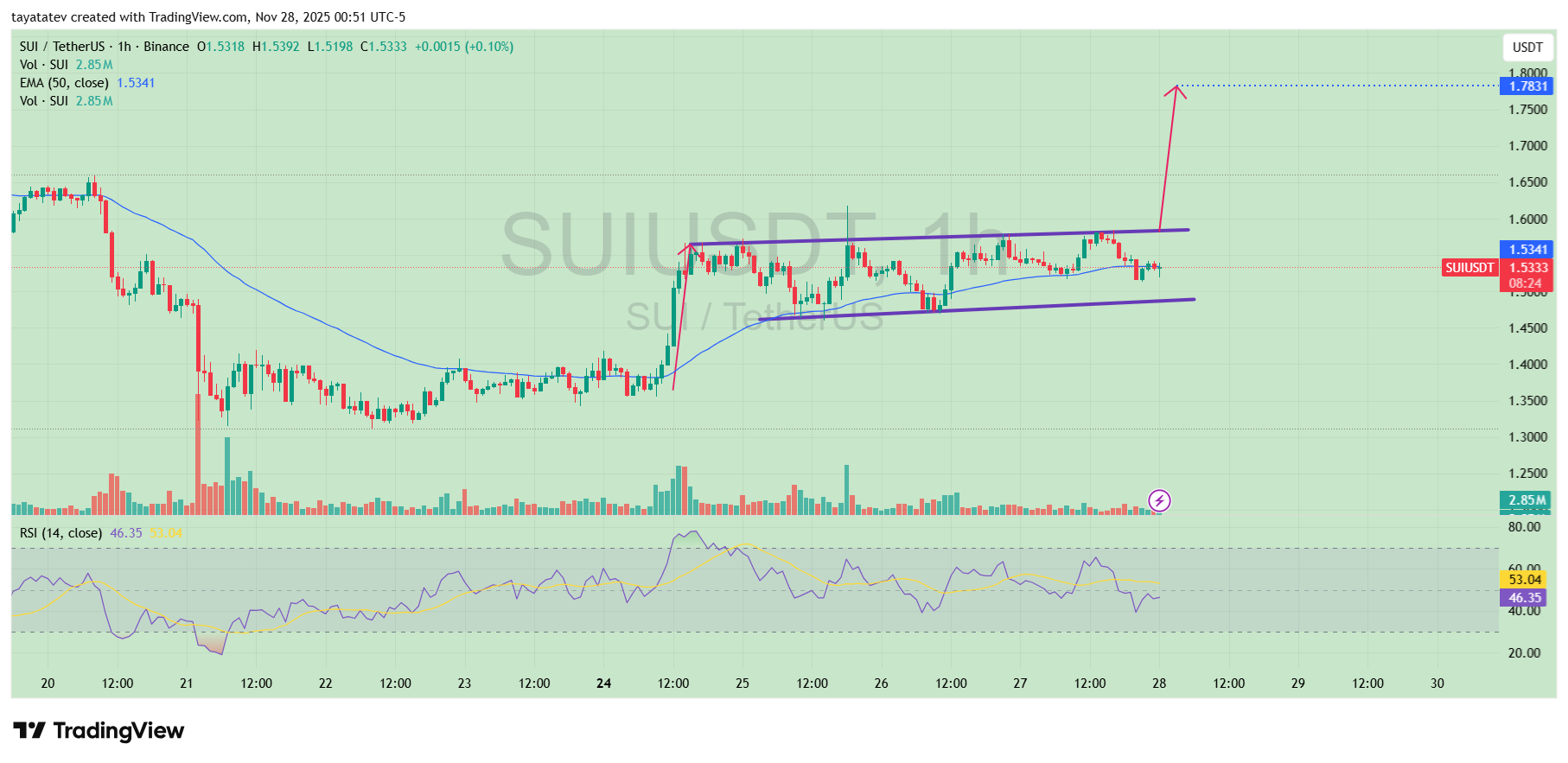Select the blue 1.7831 price label

click(x=1527, y=86)
